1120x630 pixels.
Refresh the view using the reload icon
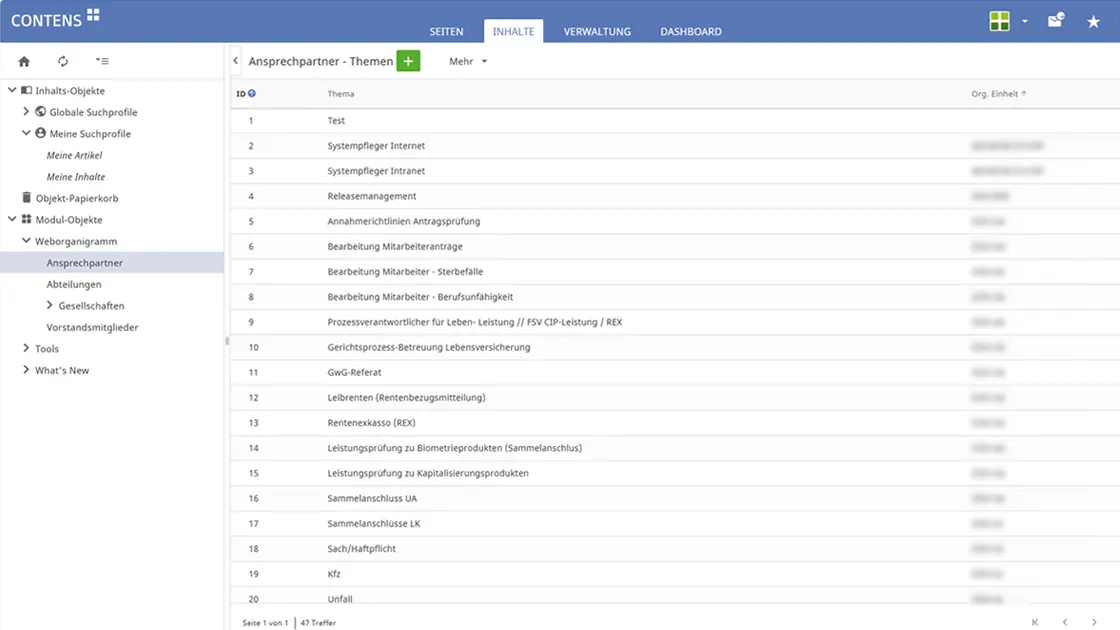[62, 60]
